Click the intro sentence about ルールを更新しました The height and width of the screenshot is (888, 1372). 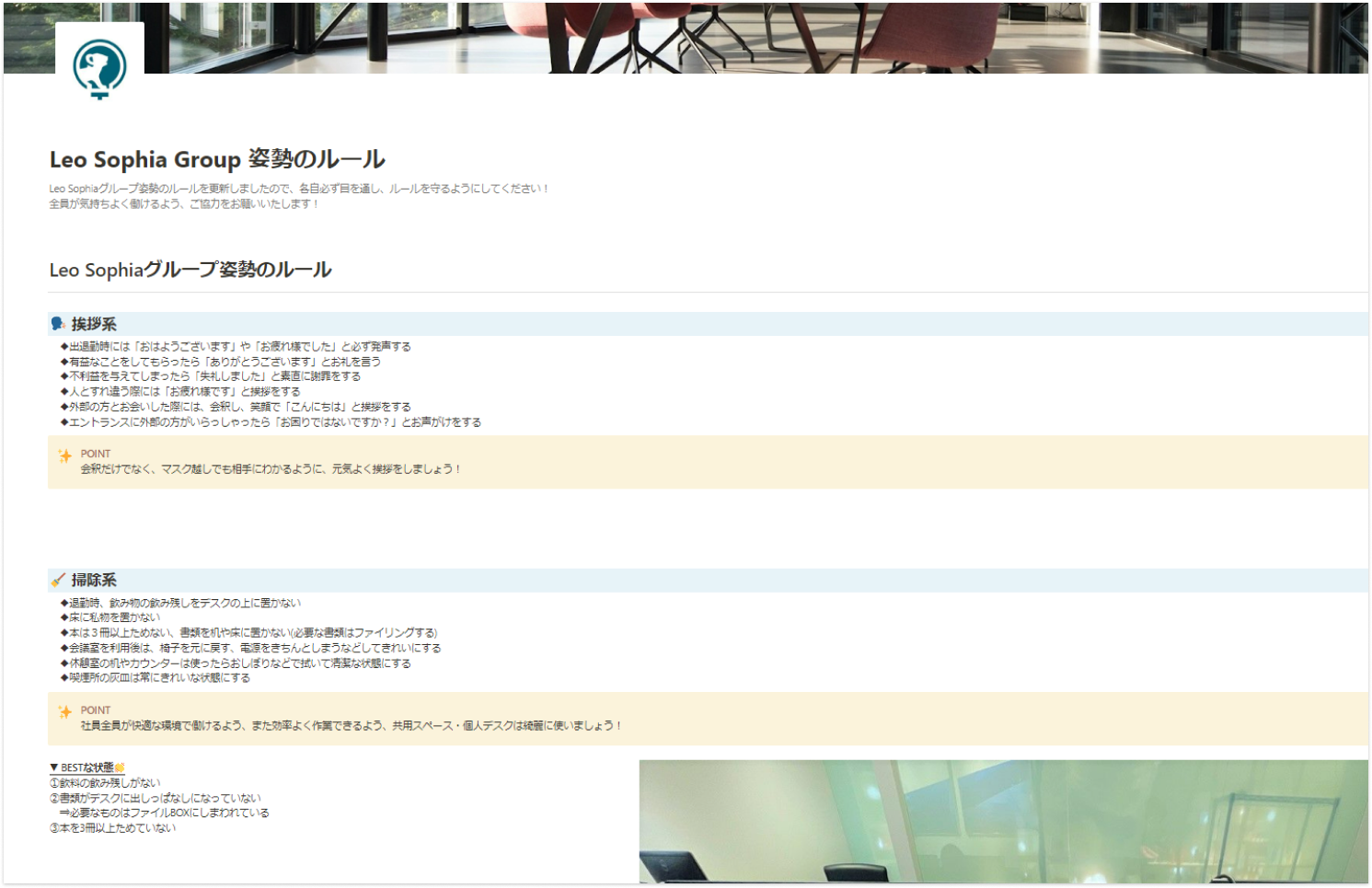coord(299,189)
